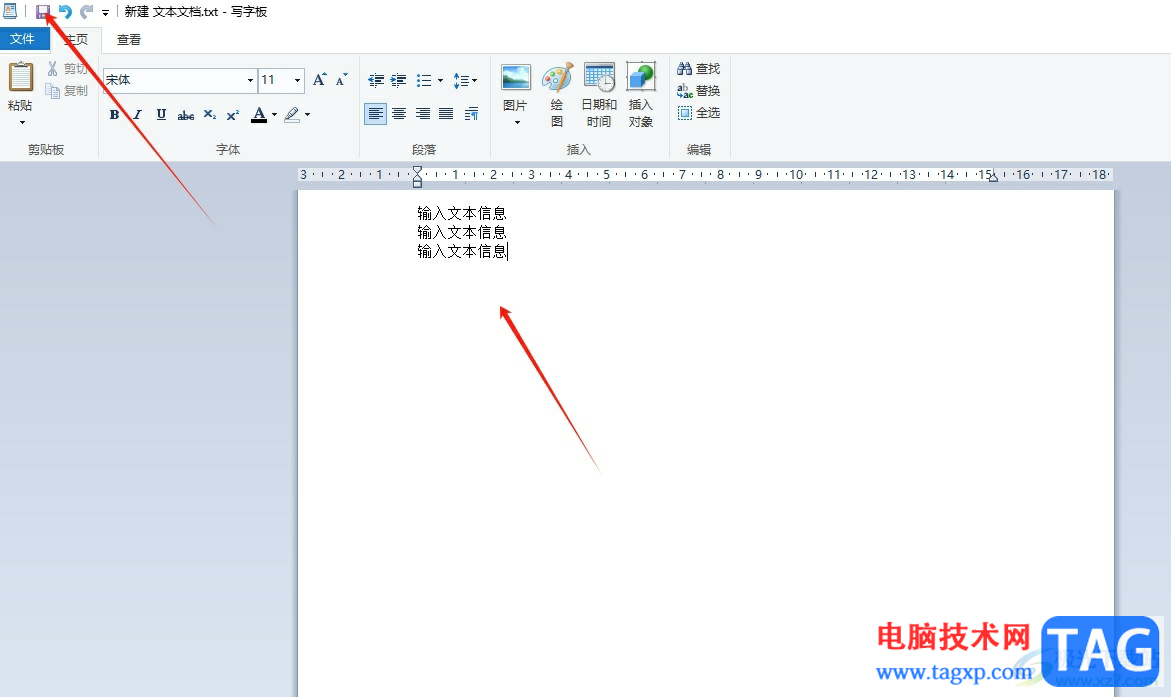Toggle bold formatting
Viewport: 1171px width, 697px height.
[x=114, y=114]
